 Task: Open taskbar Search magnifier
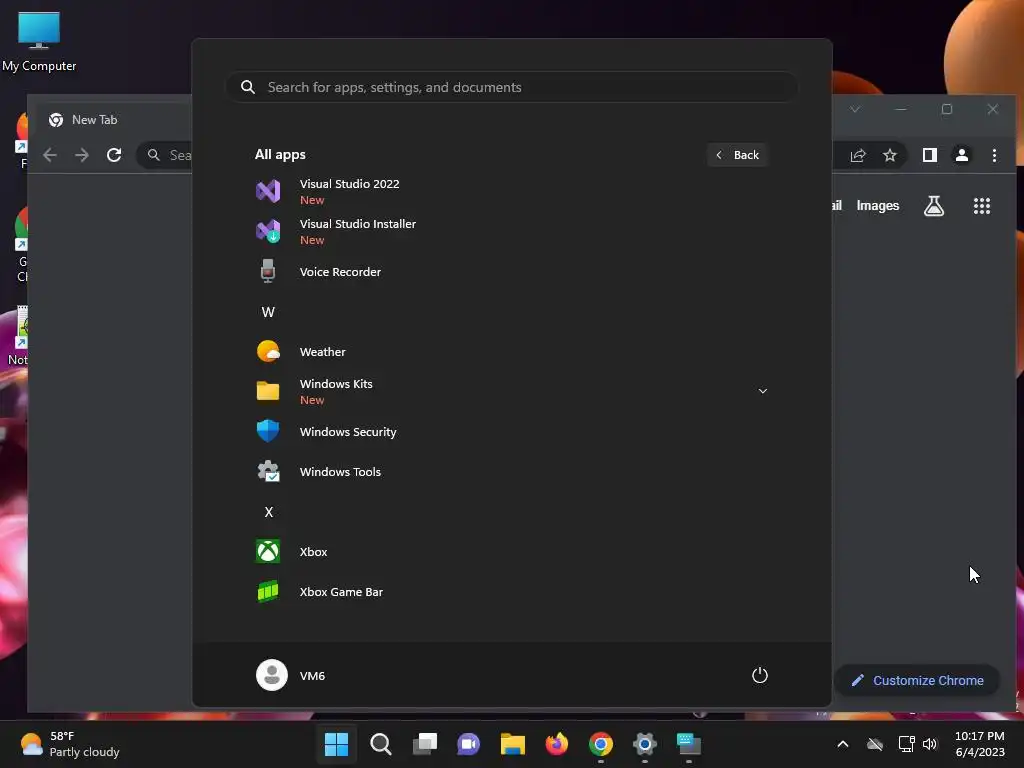[381, 744]
